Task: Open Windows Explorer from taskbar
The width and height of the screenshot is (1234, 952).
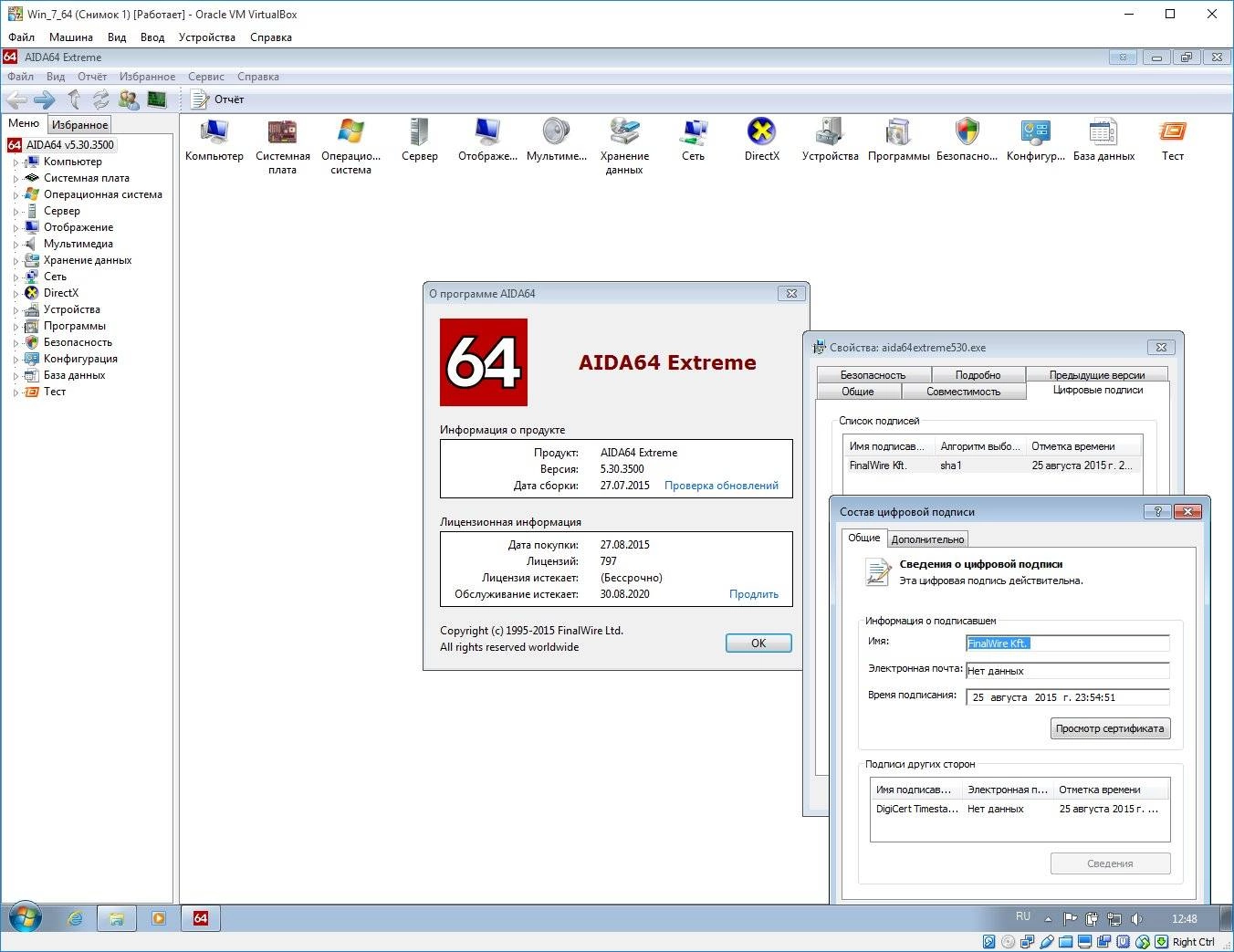Action: point(117,918)
